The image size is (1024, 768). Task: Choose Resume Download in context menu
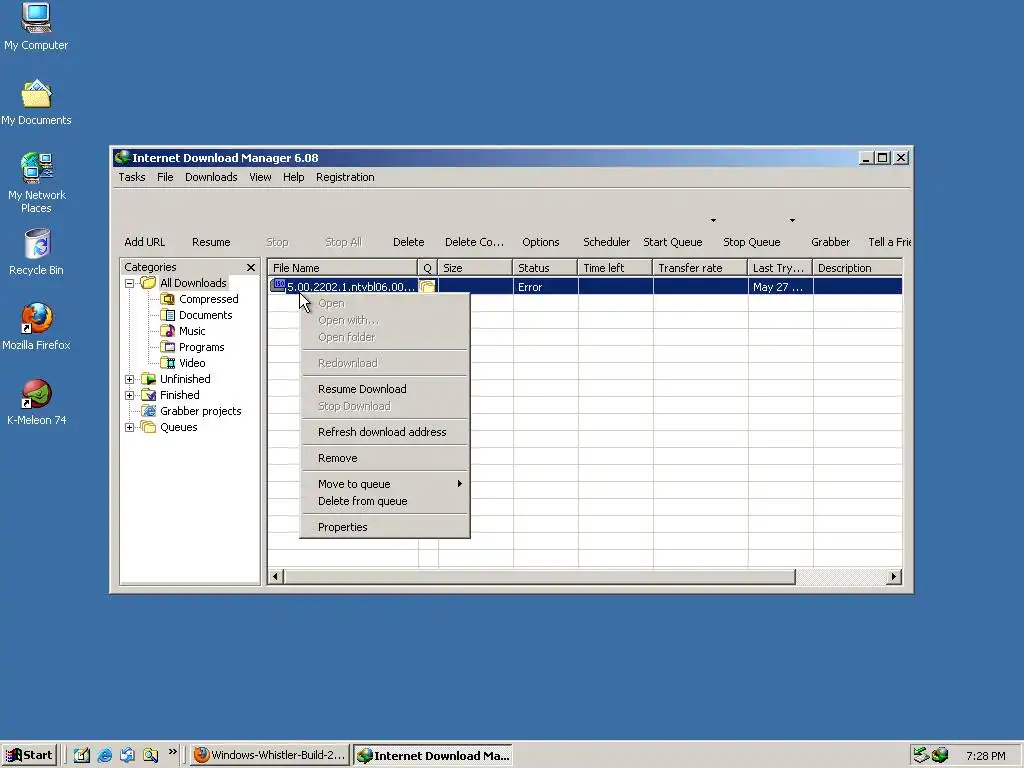[x=385, y=389]
